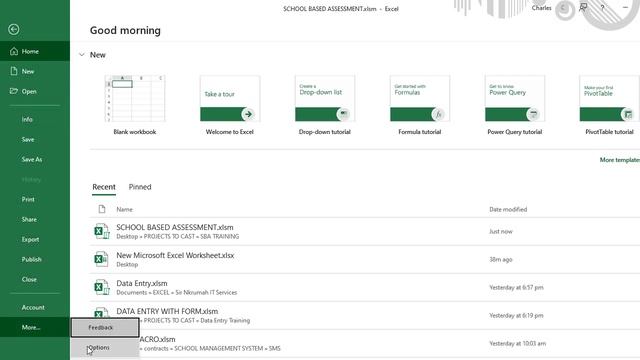Click Save in the sidebar
640x360 pixels.
coord(35,139)
